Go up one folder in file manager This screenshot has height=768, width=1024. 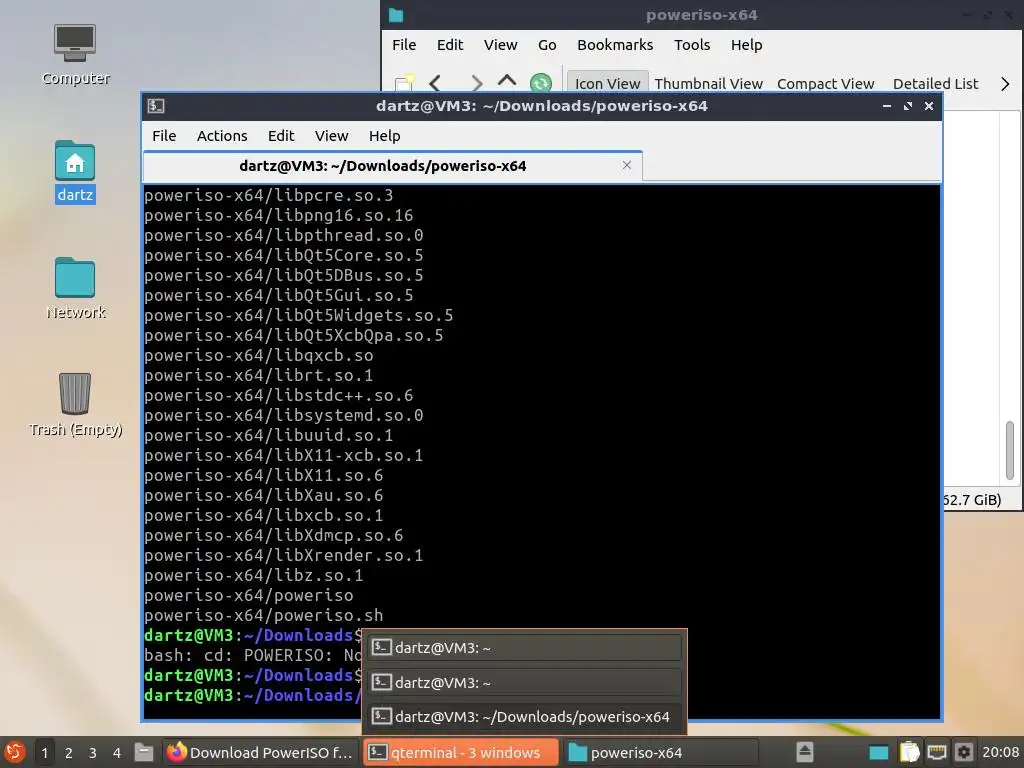(x=507, y=82)
